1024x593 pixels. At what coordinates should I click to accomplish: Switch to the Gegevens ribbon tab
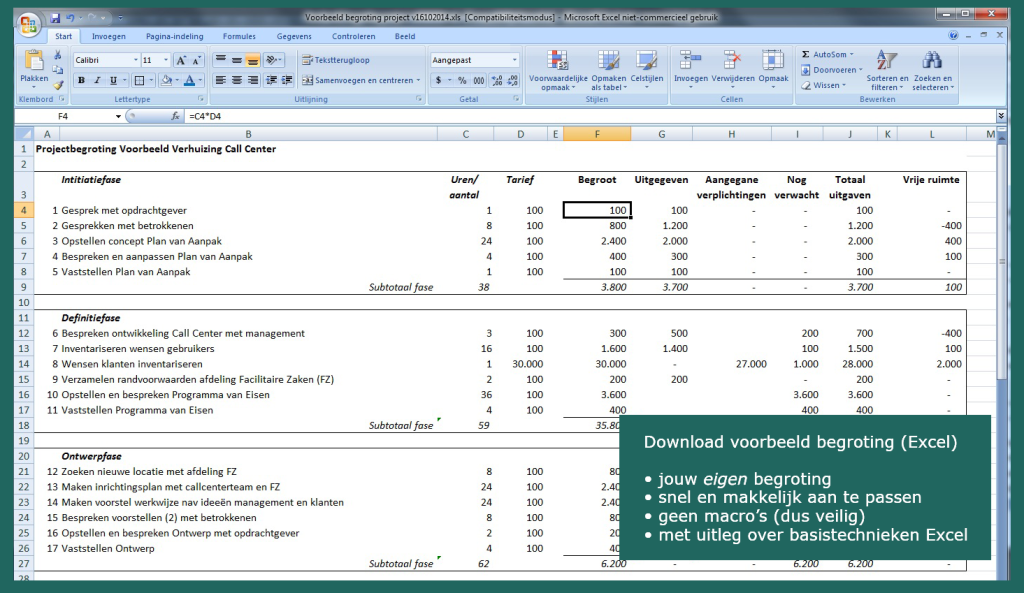(x=294, y=37)
